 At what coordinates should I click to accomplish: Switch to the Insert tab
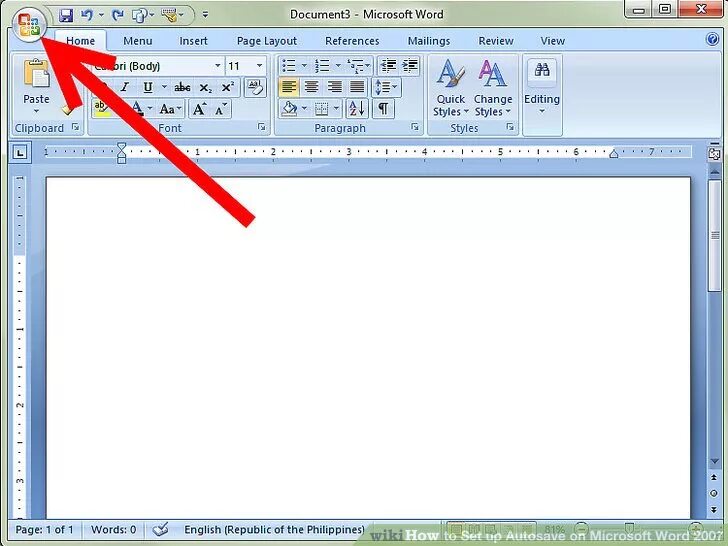pyautogui.click(x=193, y=41)
